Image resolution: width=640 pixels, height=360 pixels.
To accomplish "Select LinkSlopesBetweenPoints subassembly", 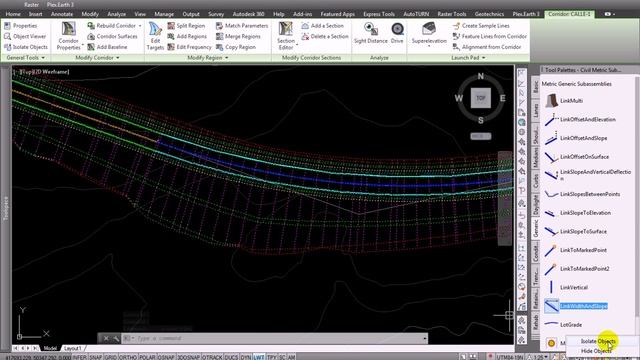I will pyautogui.click(x=582, y=194).
